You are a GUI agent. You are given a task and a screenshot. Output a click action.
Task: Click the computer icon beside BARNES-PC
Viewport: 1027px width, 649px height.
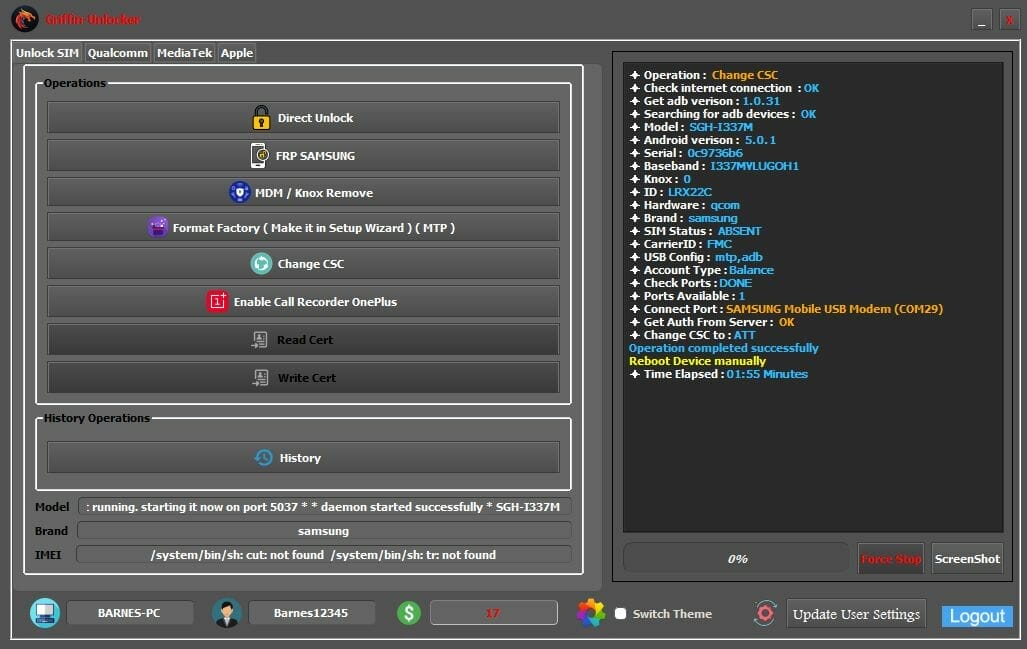click(x=44, y=613)
